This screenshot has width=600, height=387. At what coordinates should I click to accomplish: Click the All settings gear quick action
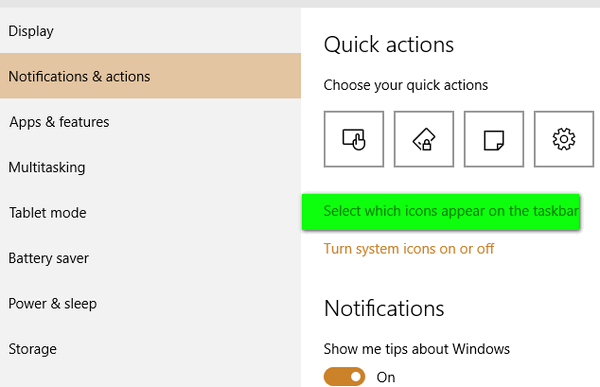[564, 139]
